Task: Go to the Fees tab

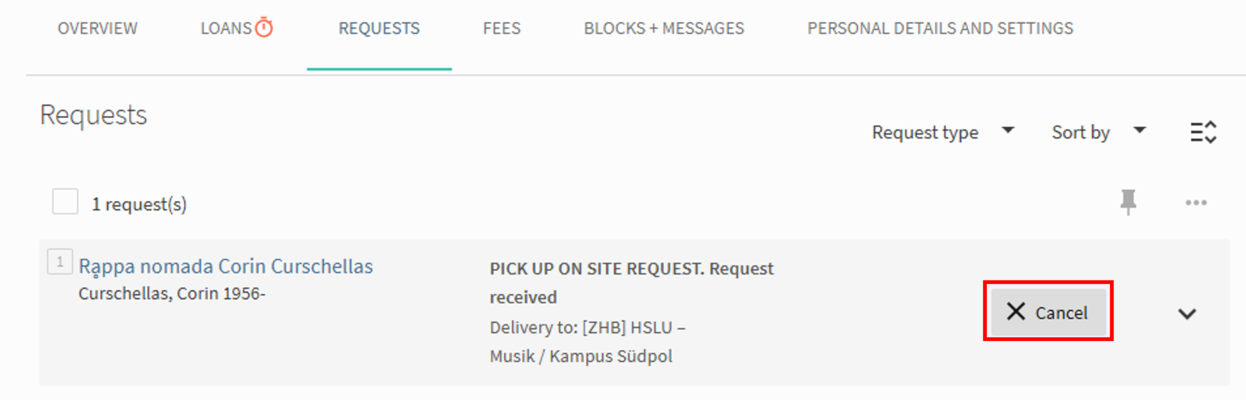Action: point(501,28)
